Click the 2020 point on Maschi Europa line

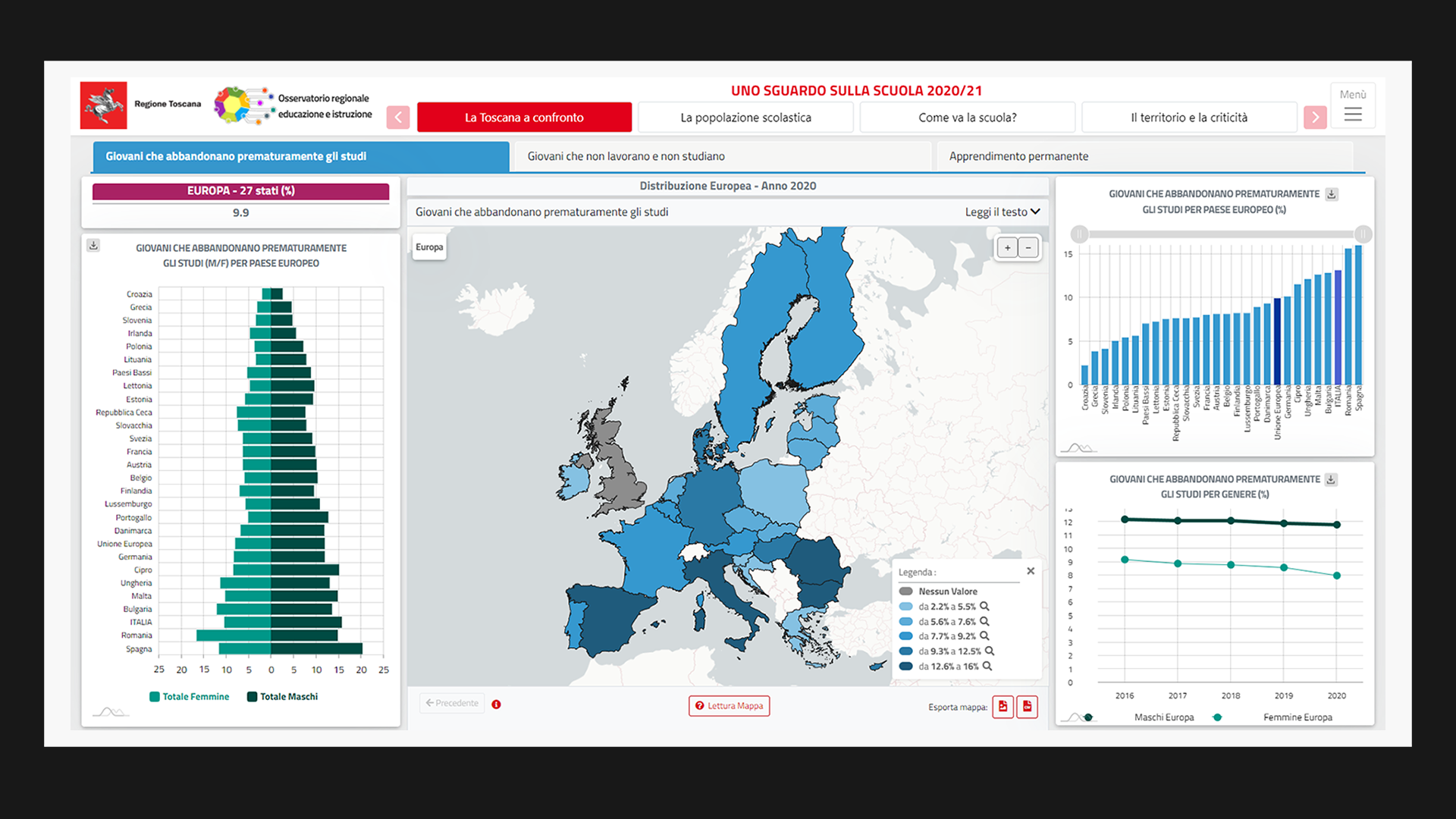pyautogui.click(x=1337, y=525)
